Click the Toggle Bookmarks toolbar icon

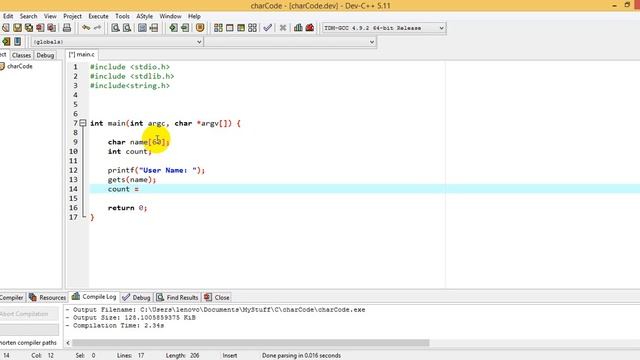[x=185, y=28]
